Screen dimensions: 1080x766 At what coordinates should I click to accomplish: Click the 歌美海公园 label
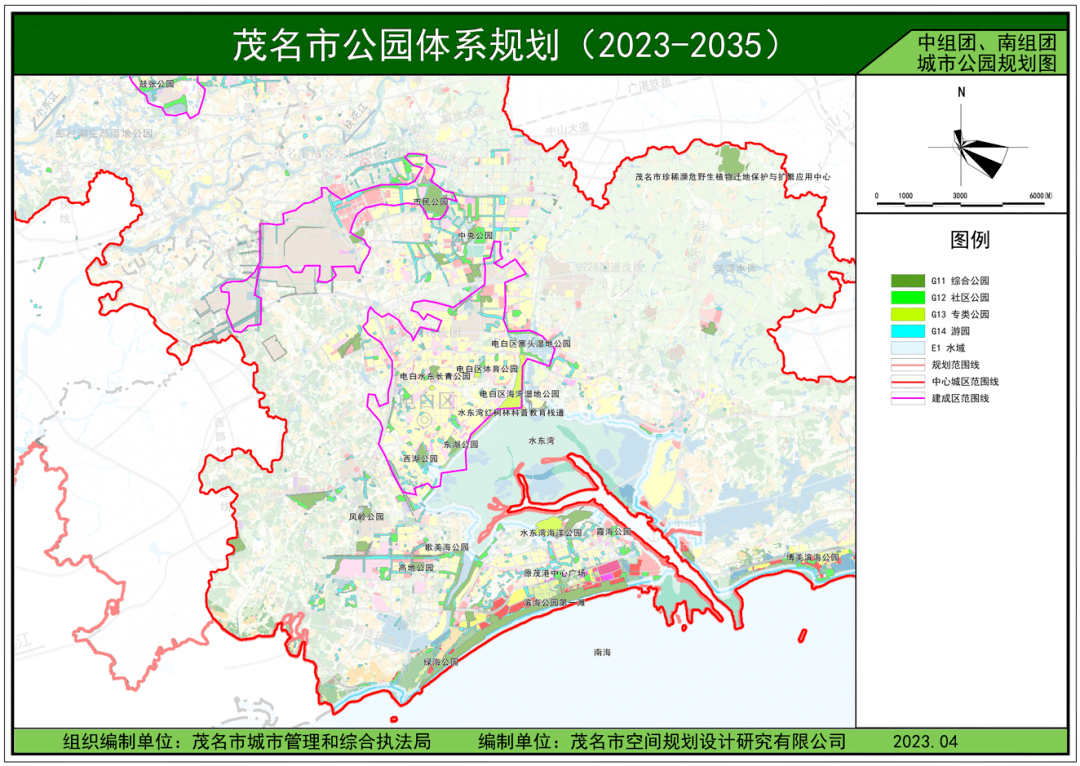pyautogui.click(x=446, y=547)
